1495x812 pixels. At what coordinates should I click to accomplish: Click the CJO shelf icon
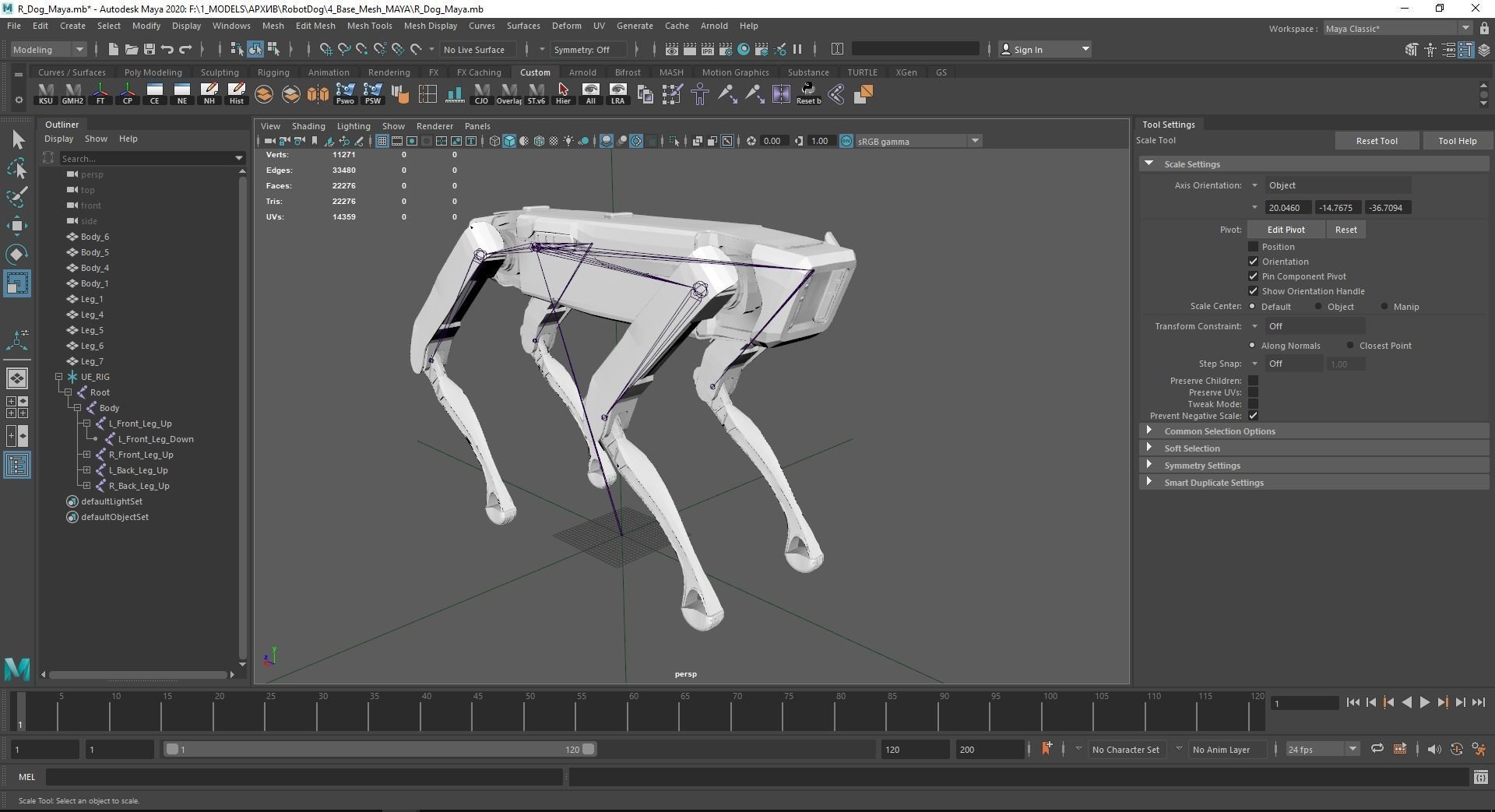[481, 94]
